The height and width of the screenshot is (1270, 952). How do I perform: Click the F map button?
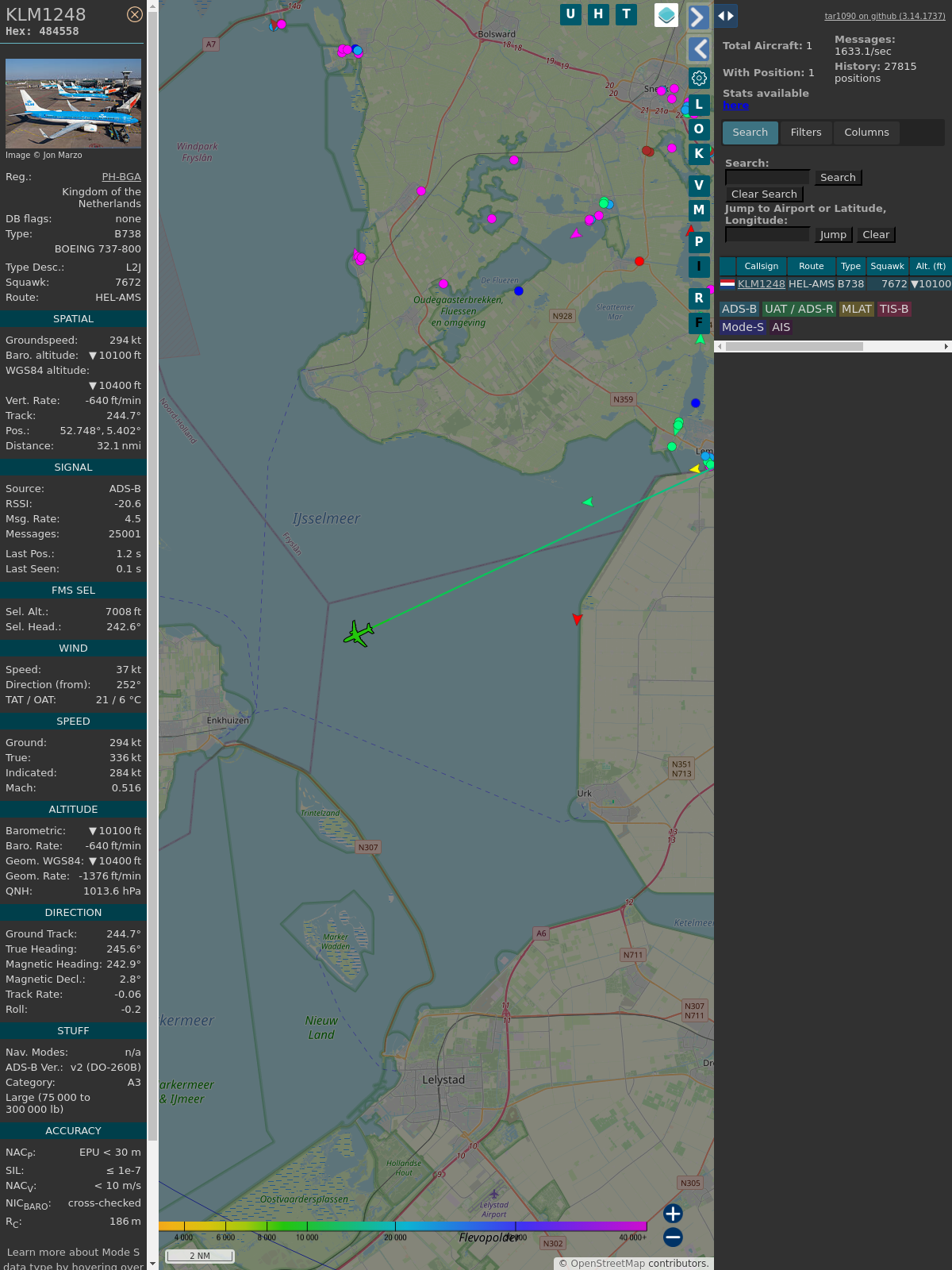tap(699, 322)
